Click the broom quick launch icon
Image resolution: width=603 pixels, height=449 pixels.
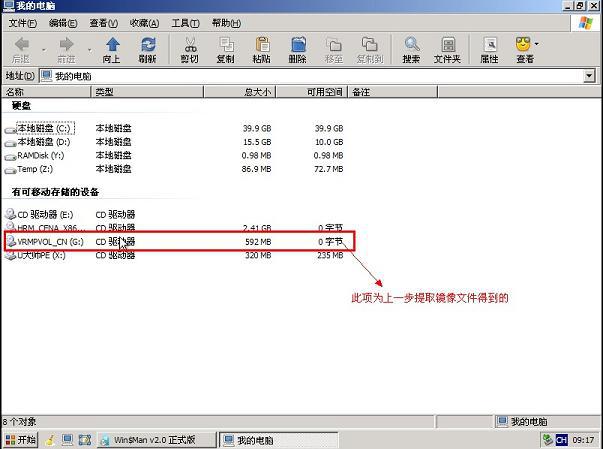pyautogui.click(x=50, y=440)
